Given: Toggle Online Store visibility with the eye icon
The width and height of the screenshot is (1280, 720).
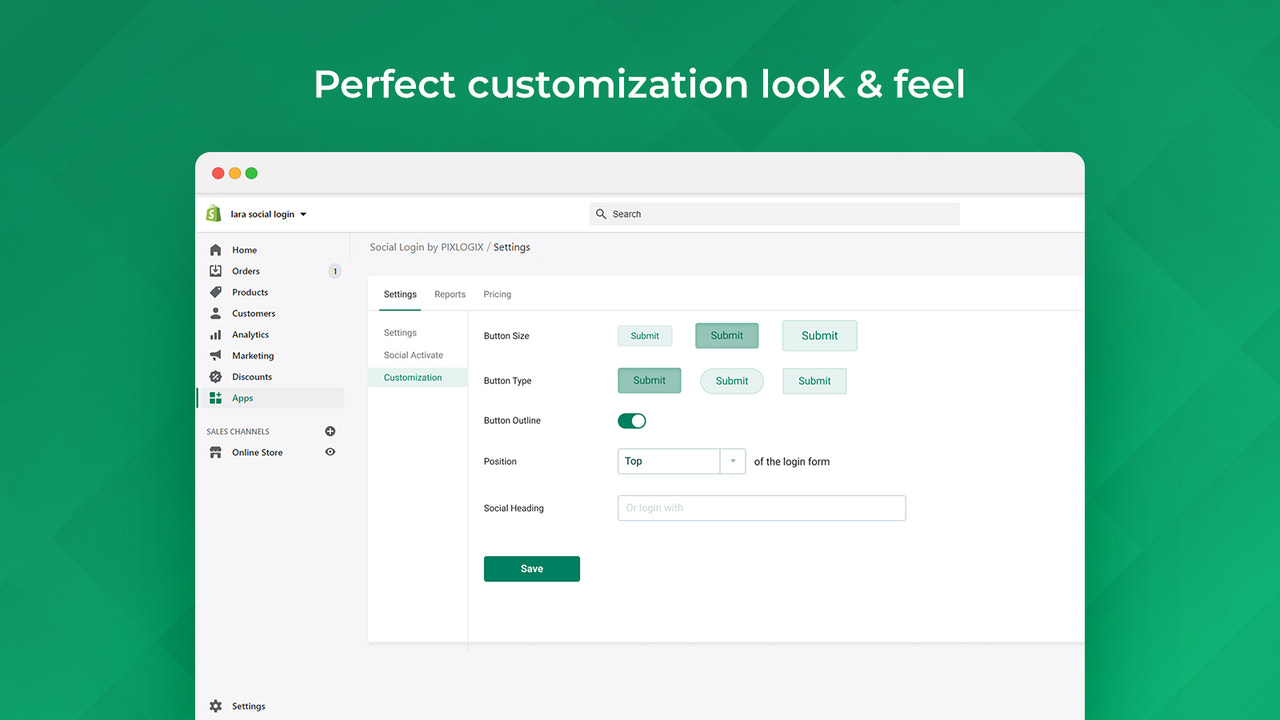Looking at the screenshot, I should [x=330, y=452].
